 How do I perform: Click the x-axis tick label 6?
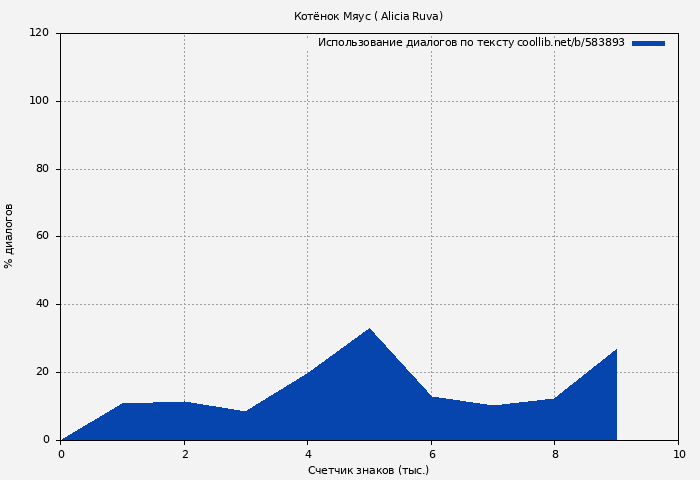pos(431,454)
